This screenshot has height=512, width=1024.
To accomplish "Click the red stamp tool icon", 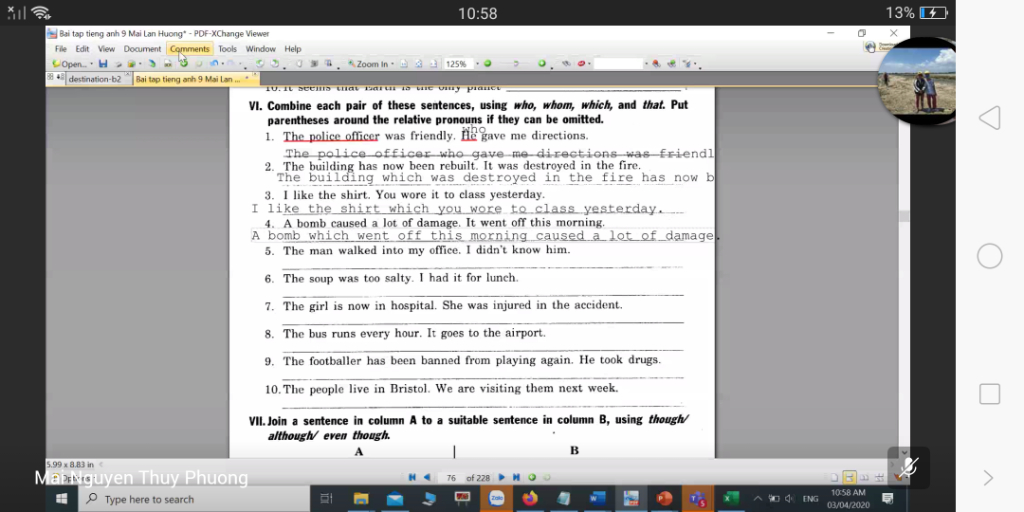I will (x=581, y=64).
